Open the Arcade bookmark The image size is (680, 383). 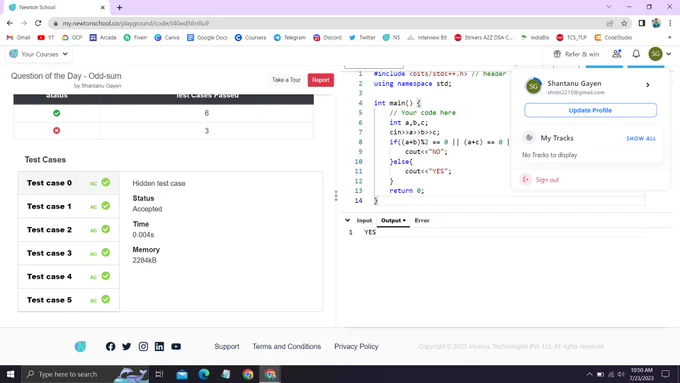pos(103,38)
